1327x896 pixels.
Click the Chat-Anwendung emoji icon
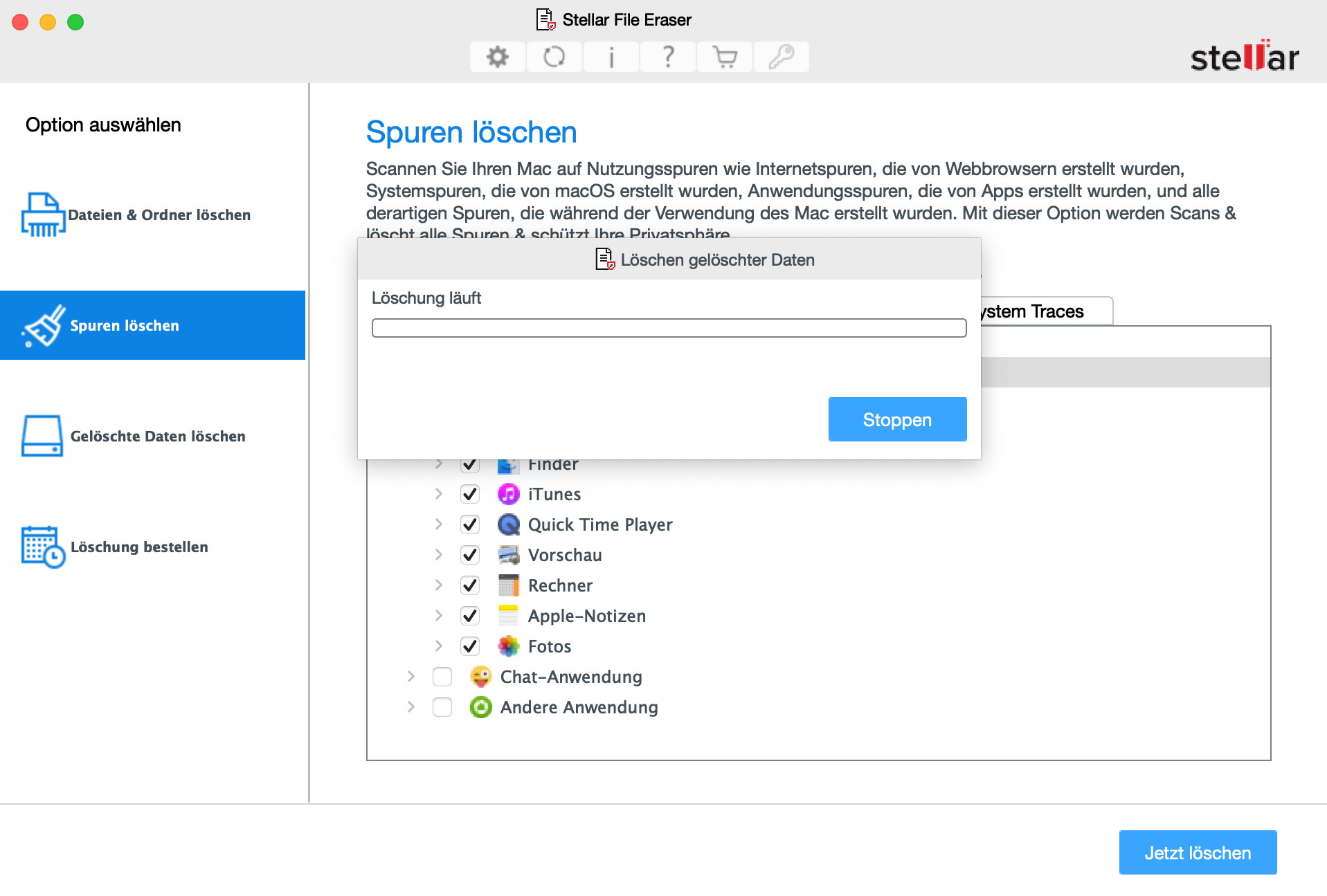click(x=481, y=677)
